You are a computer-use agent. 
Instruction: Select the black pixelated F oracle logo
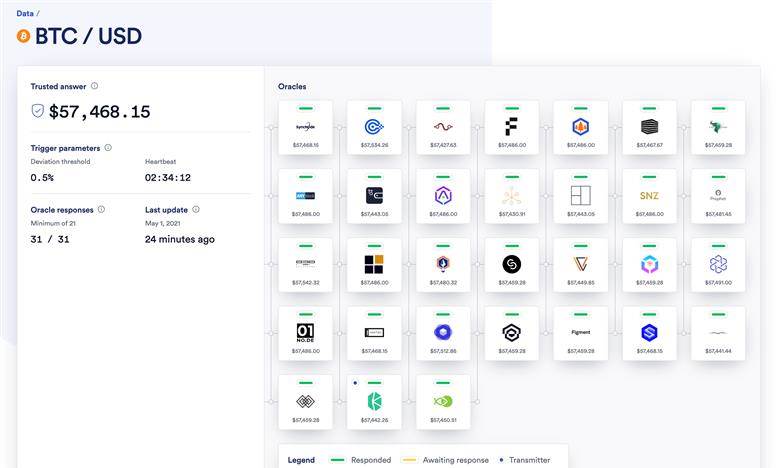[511, 127]
